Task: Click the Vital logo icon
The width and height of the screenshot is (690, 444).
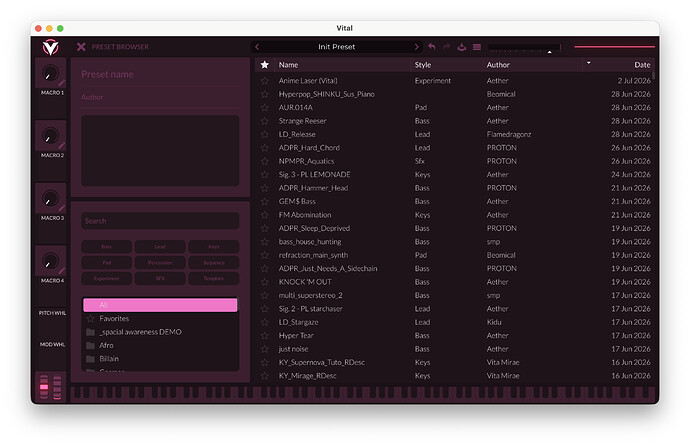Action: tap(51, 47)
